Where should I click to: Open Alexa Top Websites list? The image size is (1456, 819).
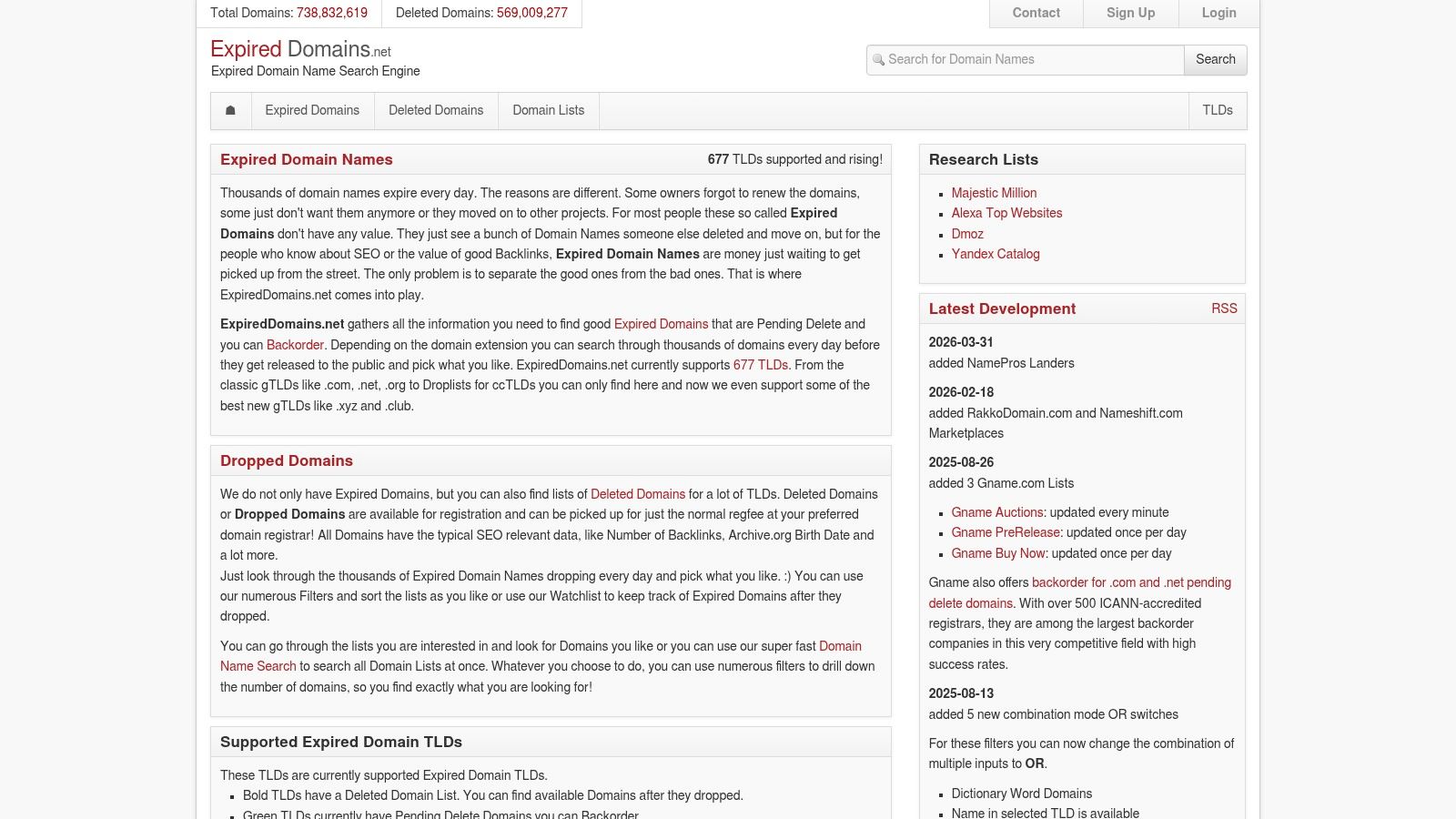coord(1006,213)
